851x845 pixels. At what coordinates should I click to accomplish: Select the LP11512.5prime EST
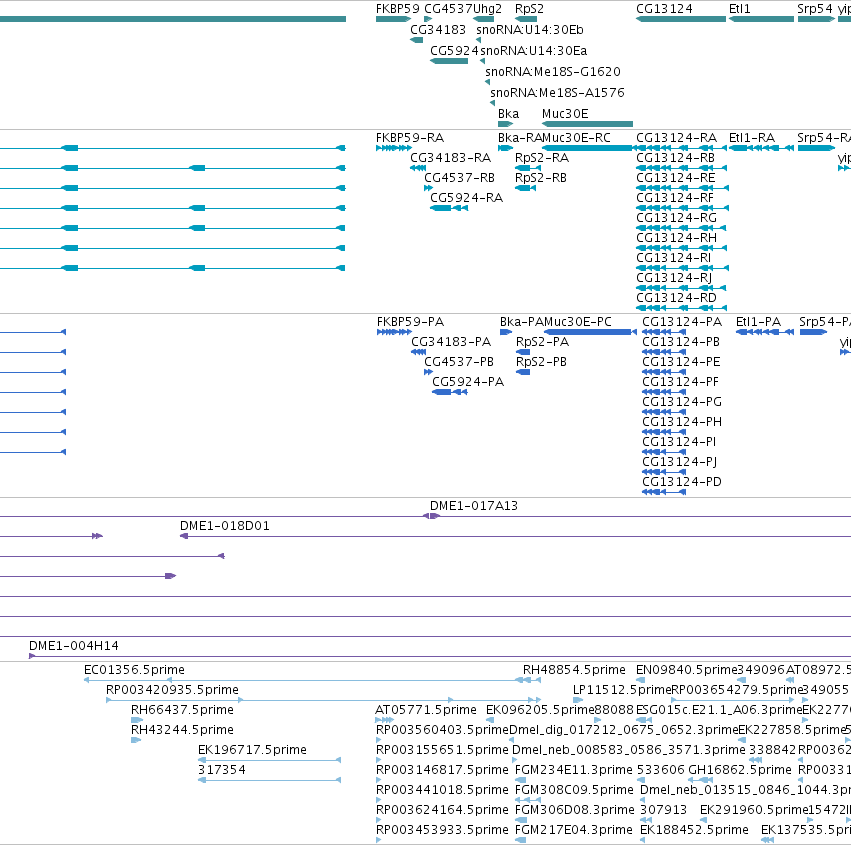click(x=577, y=700)
